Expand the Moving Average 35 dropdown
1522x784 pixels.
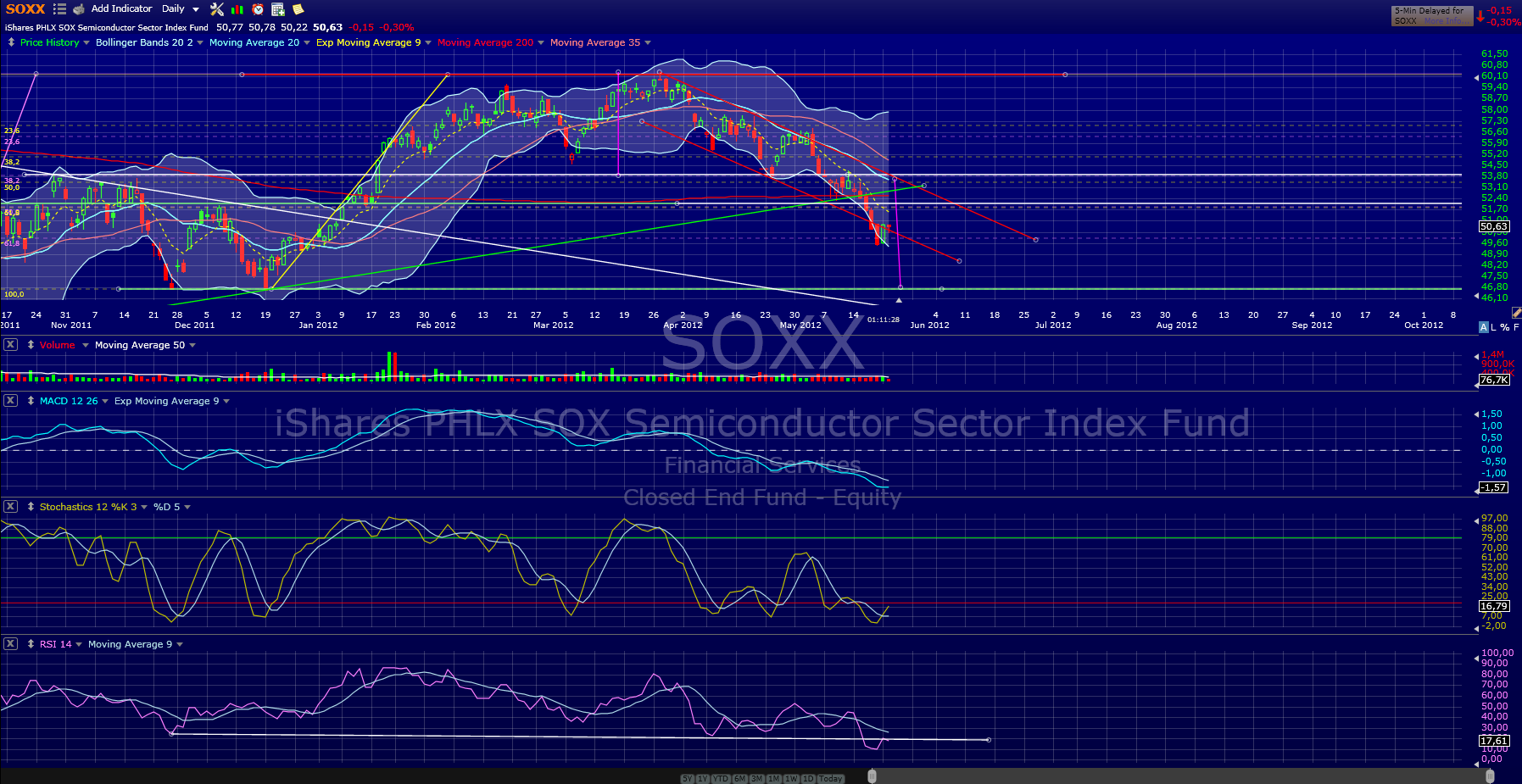click(648, 43)
